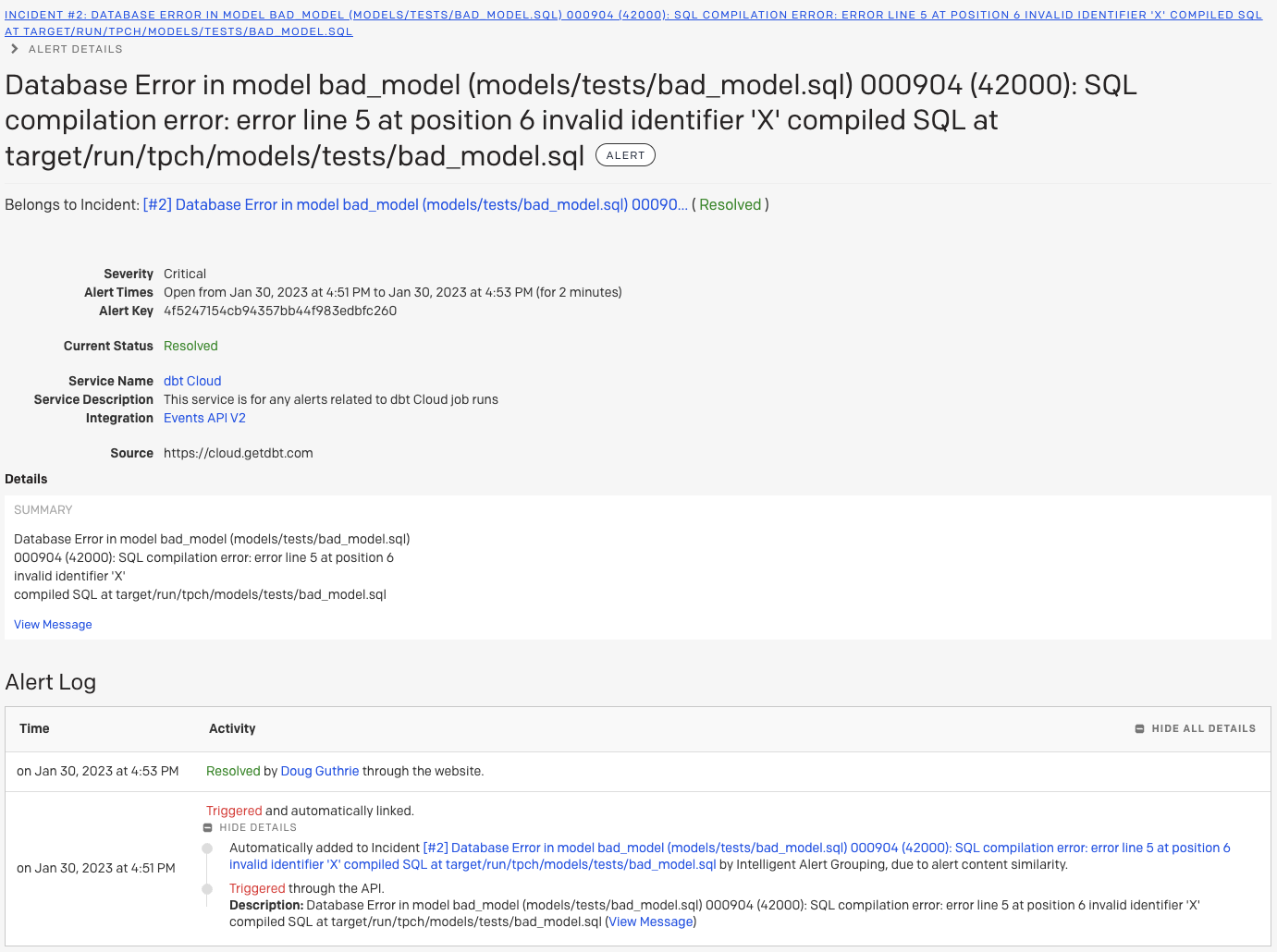Click the timeline dot beside Automatically added entry
This screenshot has height=952, width=1277.
tap(207, 848)
